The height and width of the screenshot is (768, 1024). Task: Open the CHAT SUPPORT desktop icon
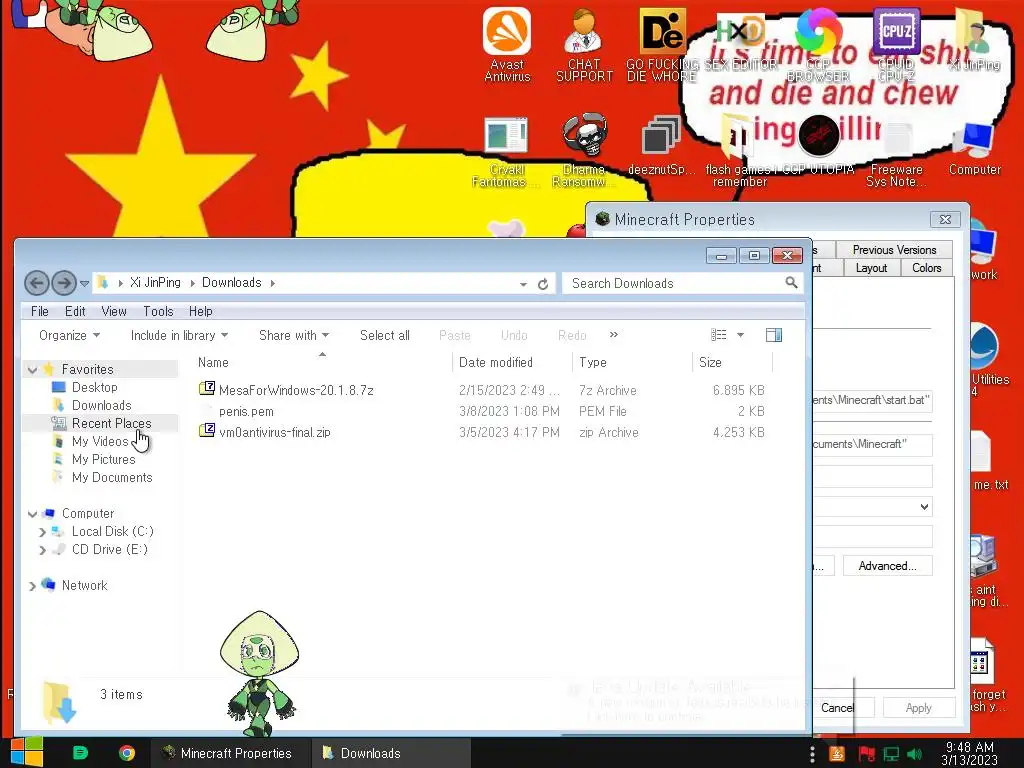pos(584,44)
